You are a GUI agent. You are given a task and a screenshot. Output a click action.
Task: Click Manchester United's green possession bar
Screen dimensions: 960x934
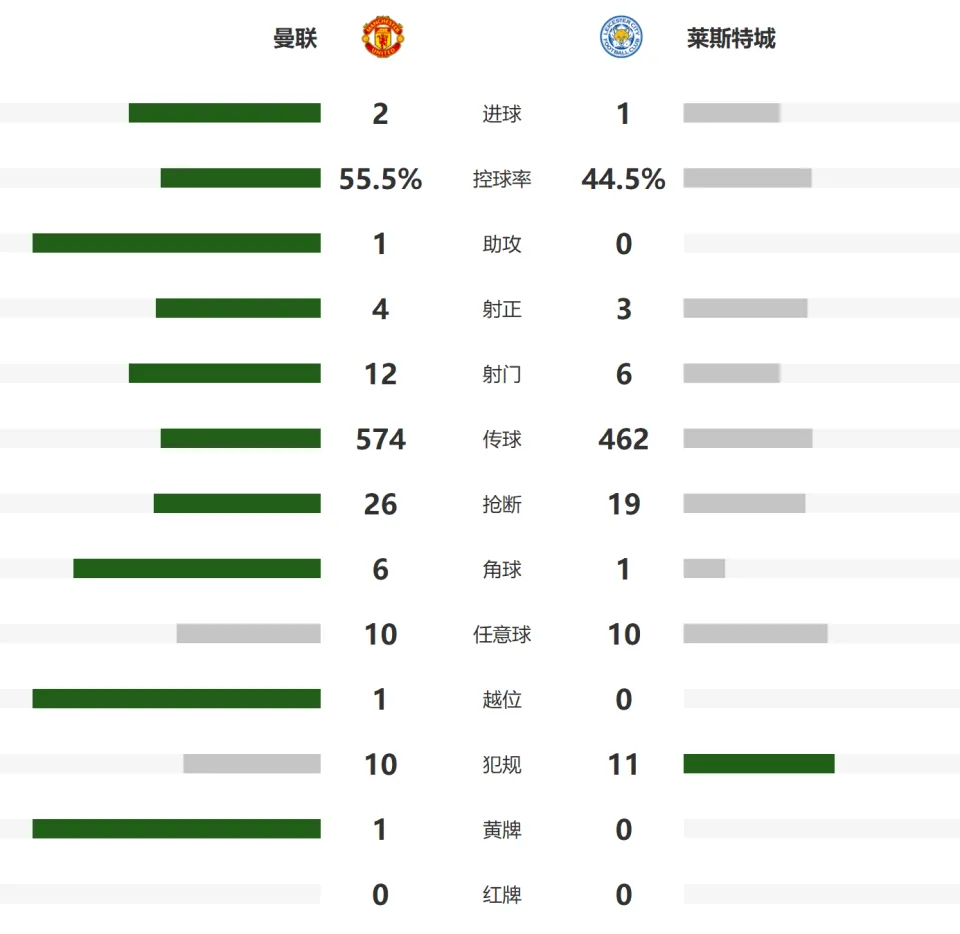[241, 178]
